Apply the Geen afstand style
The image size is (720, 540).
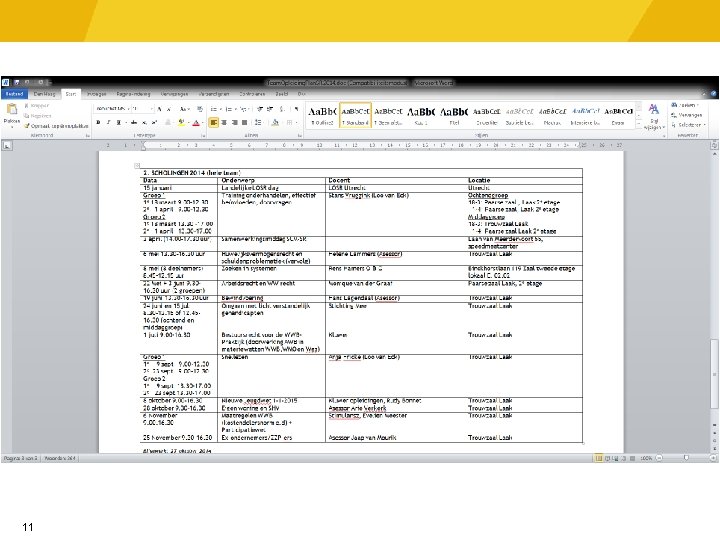click(x=388, y=115)
